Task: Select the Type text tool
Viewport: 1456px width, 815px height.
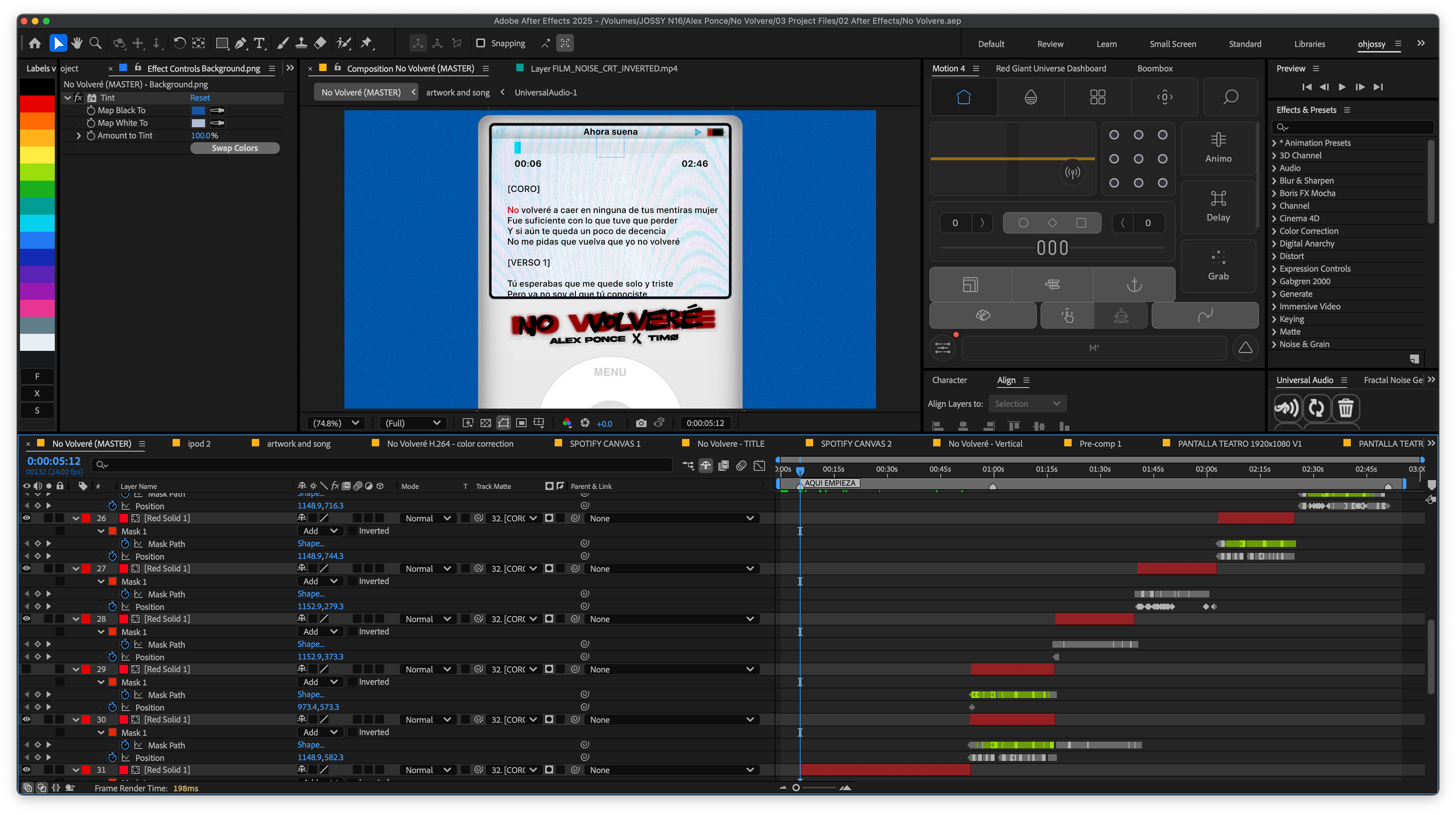Action: [259, 43]
